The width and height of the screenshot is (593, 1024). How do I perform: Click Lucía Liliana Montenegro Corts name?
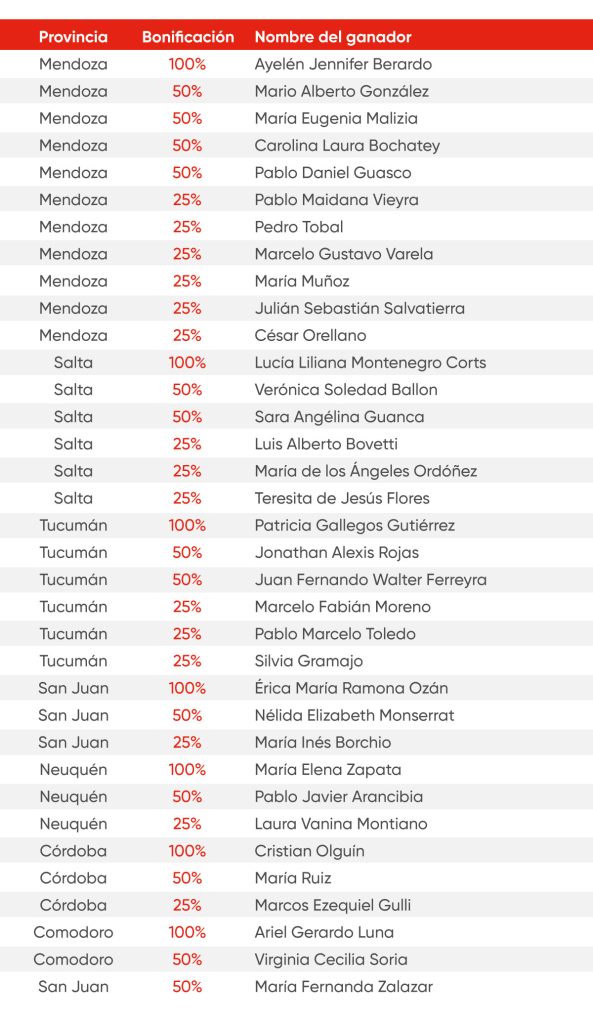[x=370, y=362]
